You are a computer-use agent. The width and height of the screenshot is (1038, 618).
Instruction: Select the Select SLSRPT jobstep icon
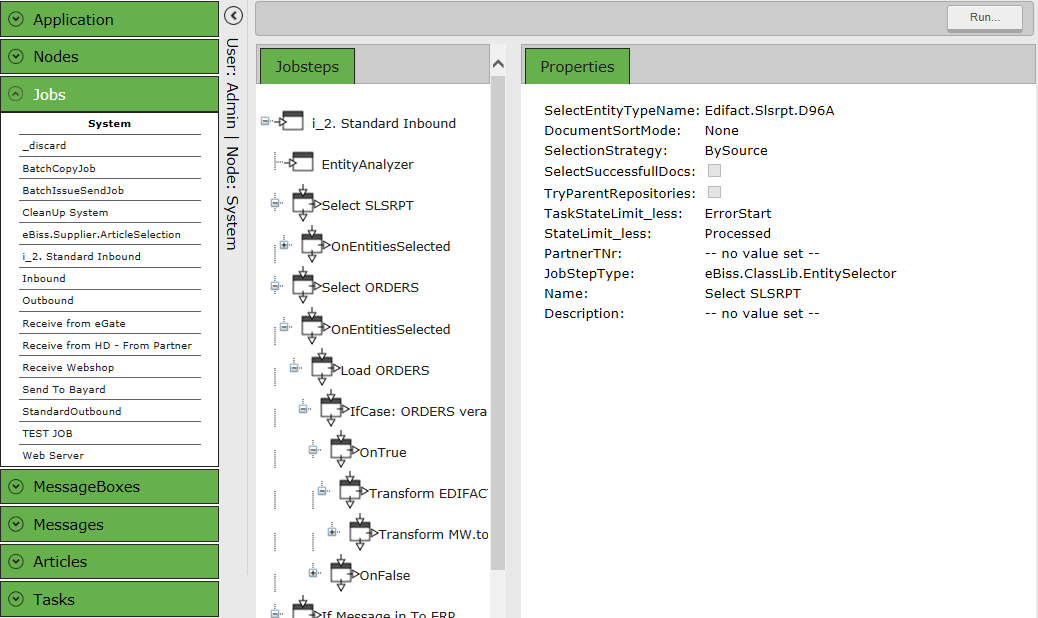(x=303, y=203)
